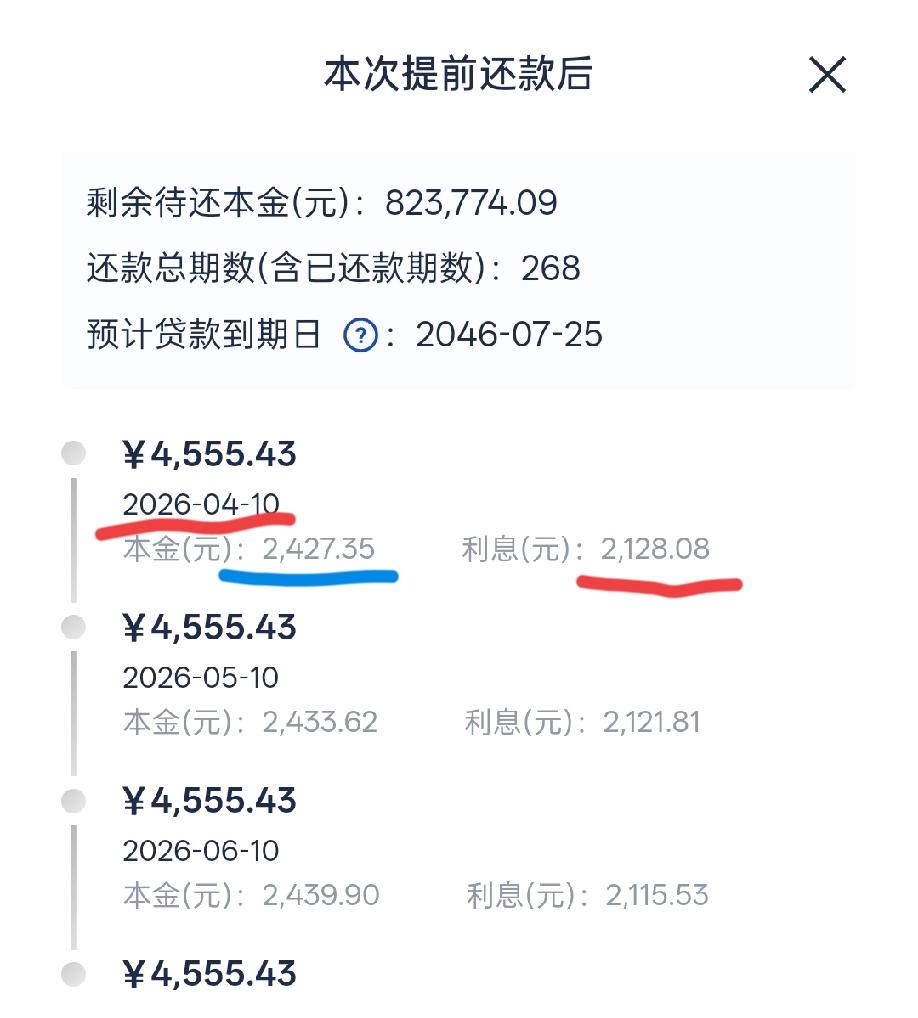Tap the first ¥4,555.43 payment amount

pos(209,454)
